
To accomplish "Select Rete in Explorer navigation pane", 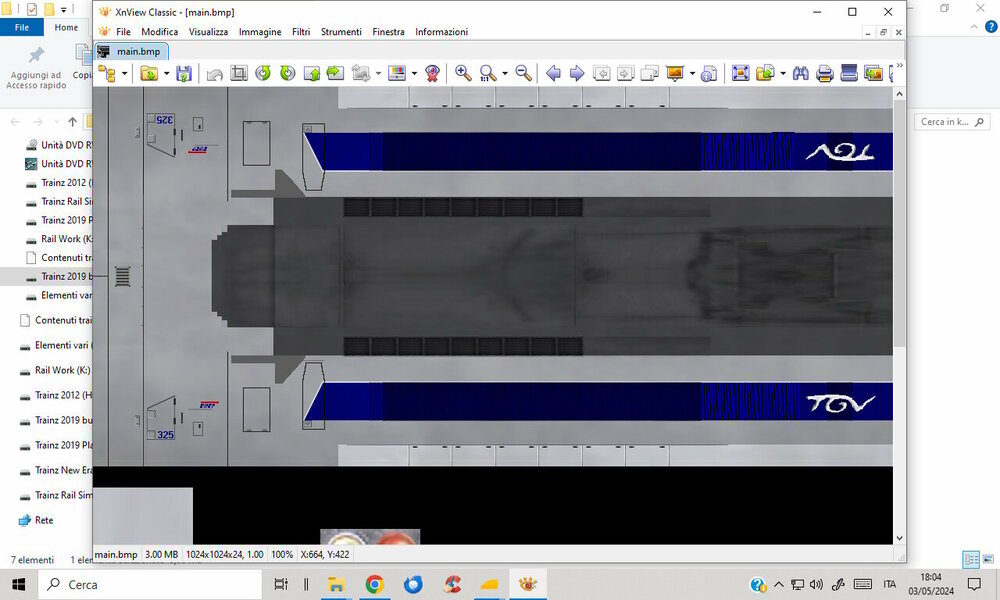I will pos(43,520).
